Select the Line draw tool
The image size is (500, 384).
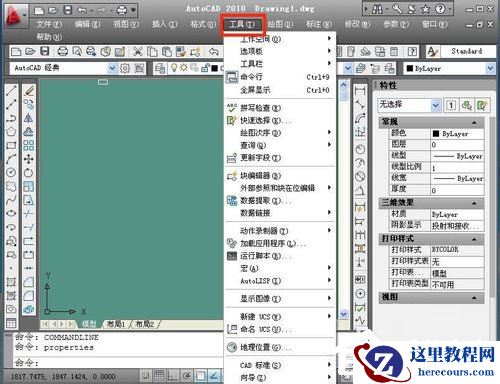click(x=11, y=90)
